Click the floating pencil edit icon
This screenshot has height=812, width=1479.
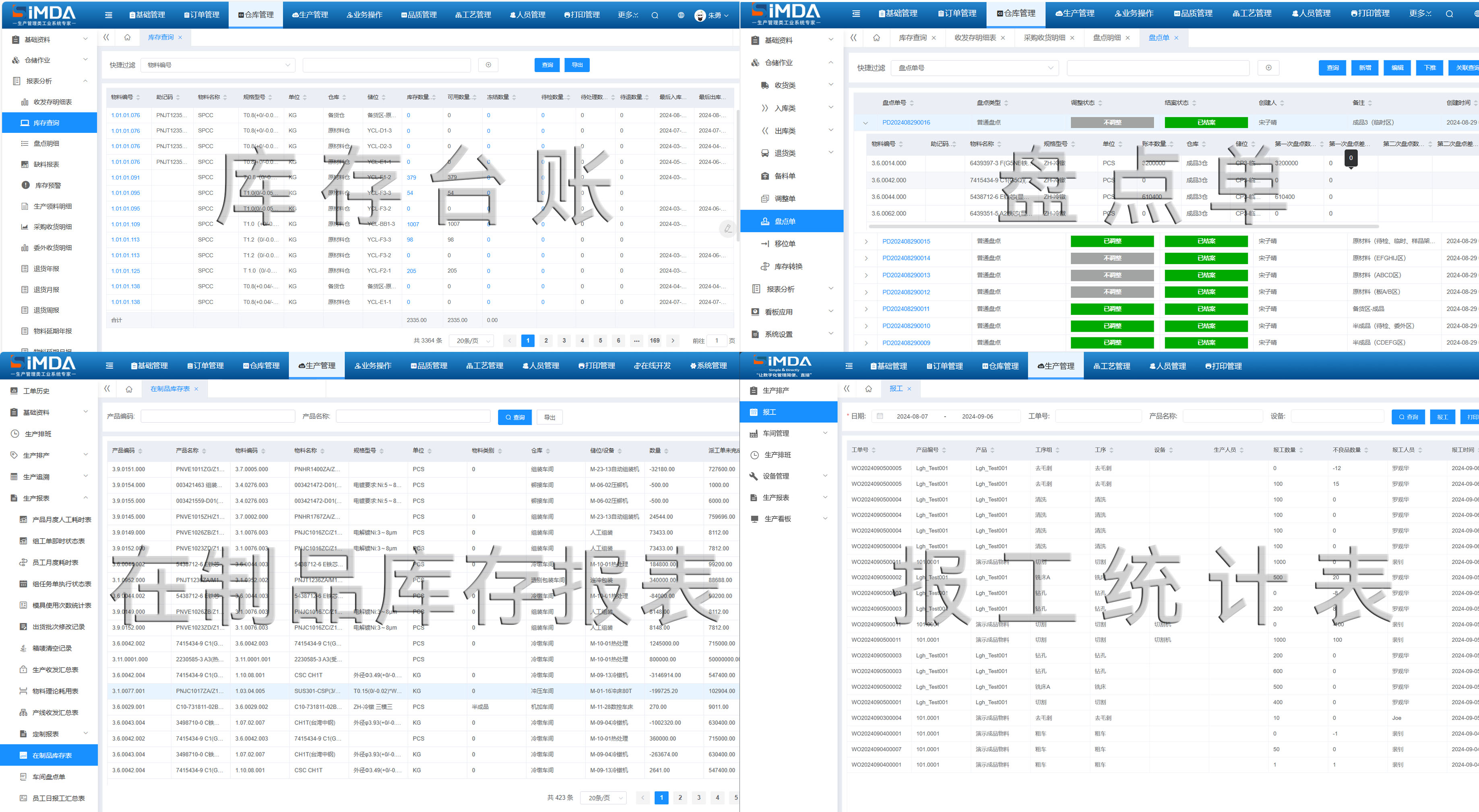(x=727, y=229)
